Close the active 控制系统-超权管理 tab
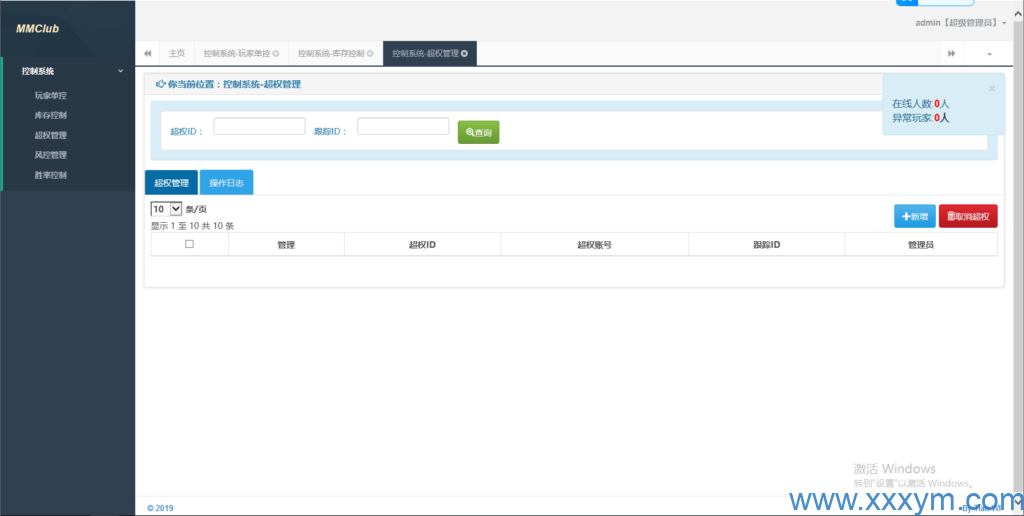 pyautogui.click(x=464, y=53)
